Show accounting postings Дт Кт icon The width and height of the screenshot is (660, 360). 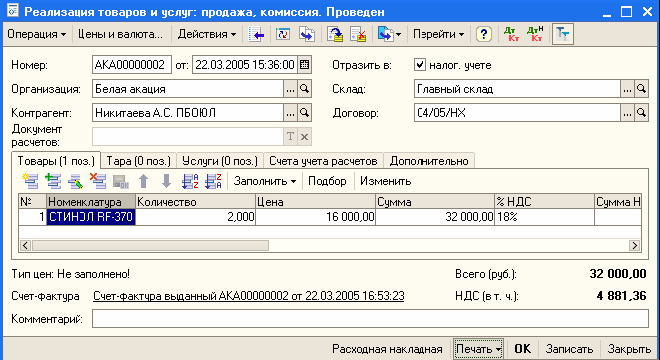coord(511,34)
